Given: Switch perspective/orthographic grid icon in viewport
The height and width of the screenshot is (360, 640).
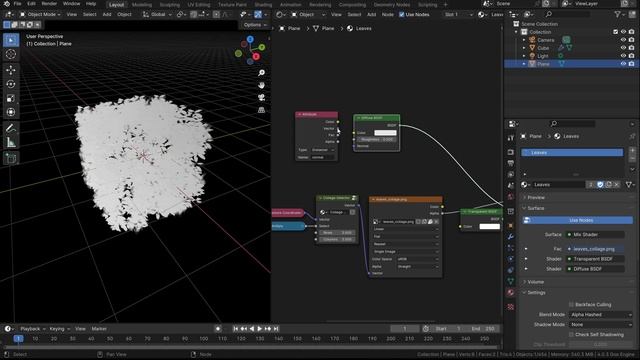Looking at the screenshot, I should click(261, 110).
